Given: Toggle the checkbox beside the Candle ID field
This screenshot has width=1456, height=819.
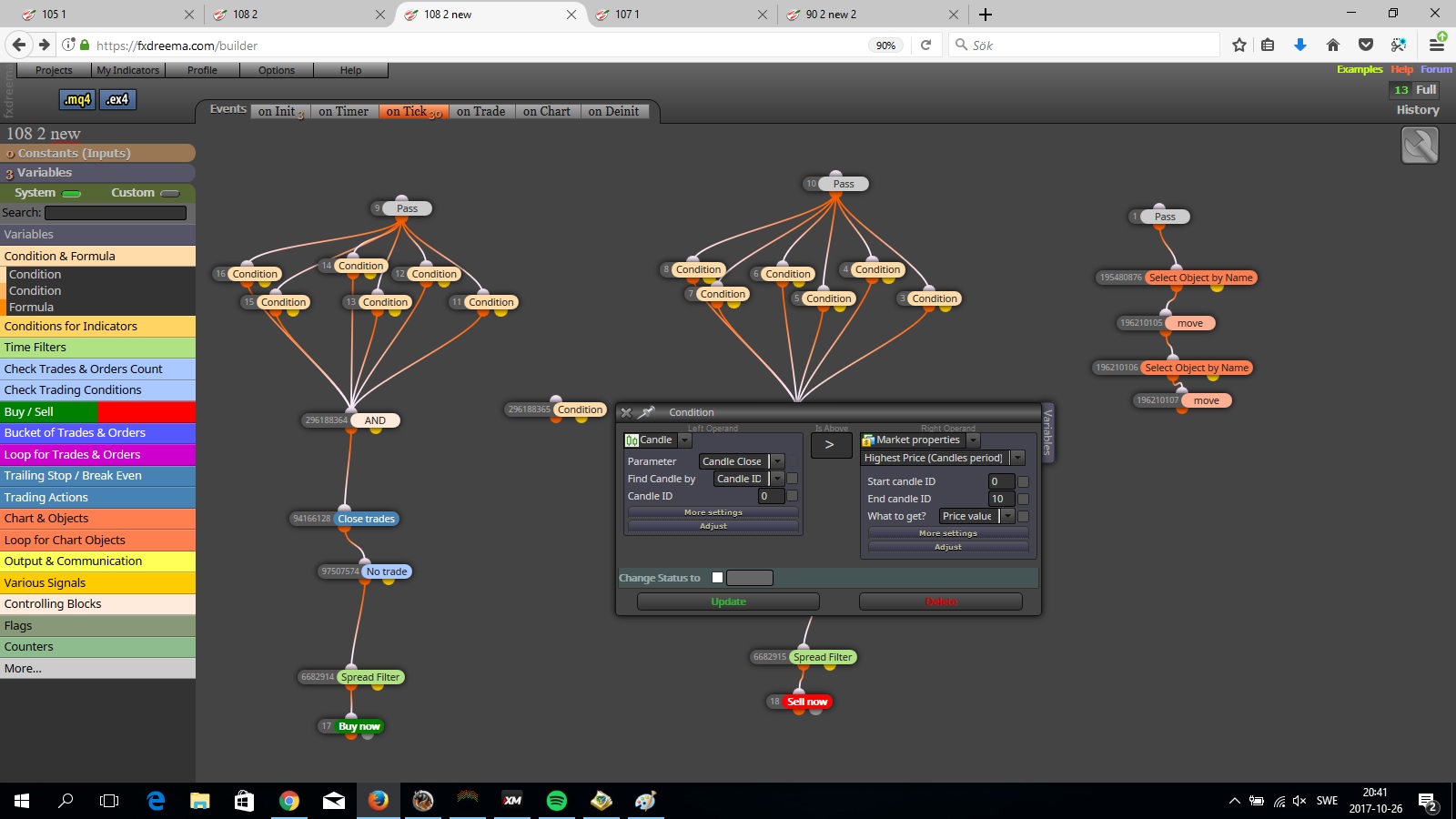Looking at the screenshot, I should click(792, 496).
